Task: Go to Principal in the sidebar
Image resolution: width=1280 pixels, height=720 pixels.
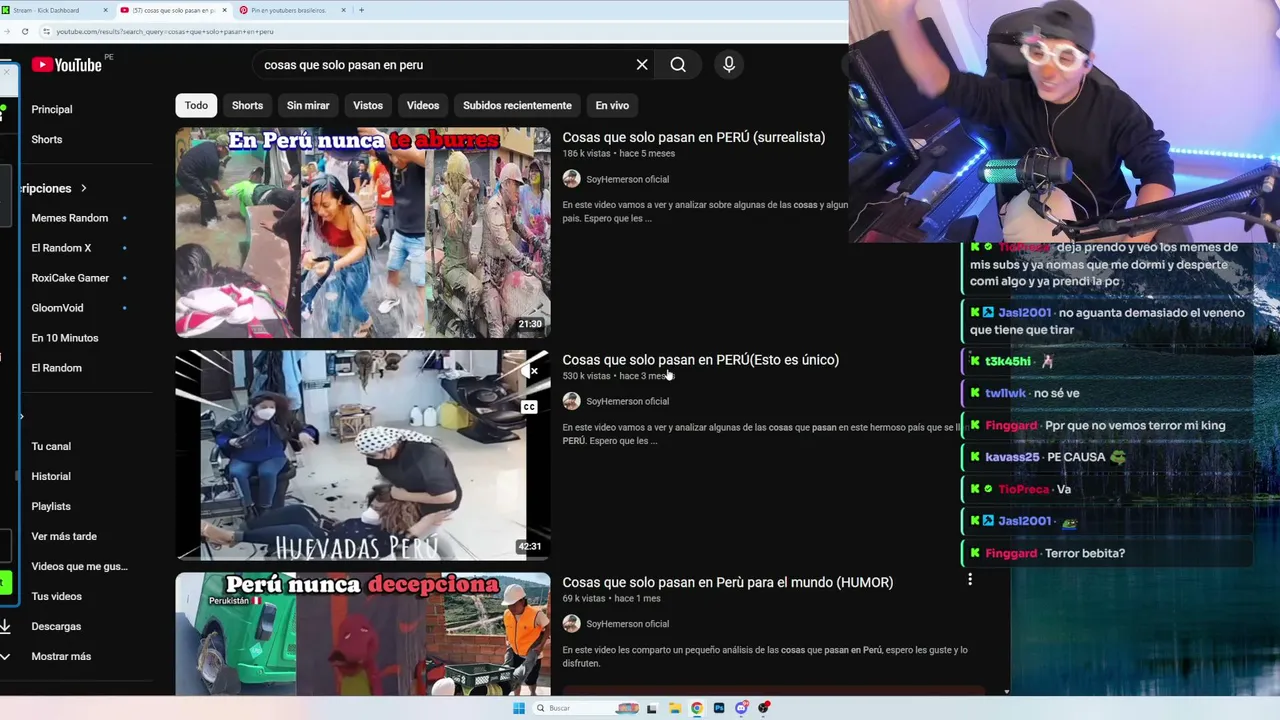Action: click(52, 109)
